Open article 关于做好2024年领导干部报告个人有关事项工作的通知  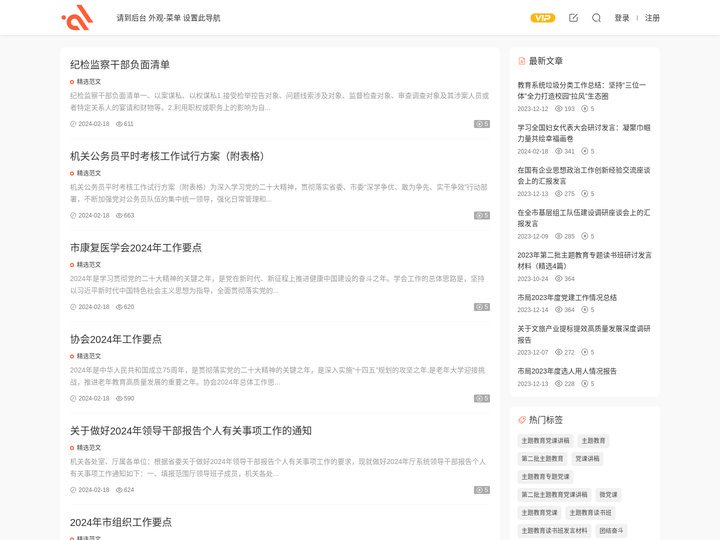click(191, 431)
